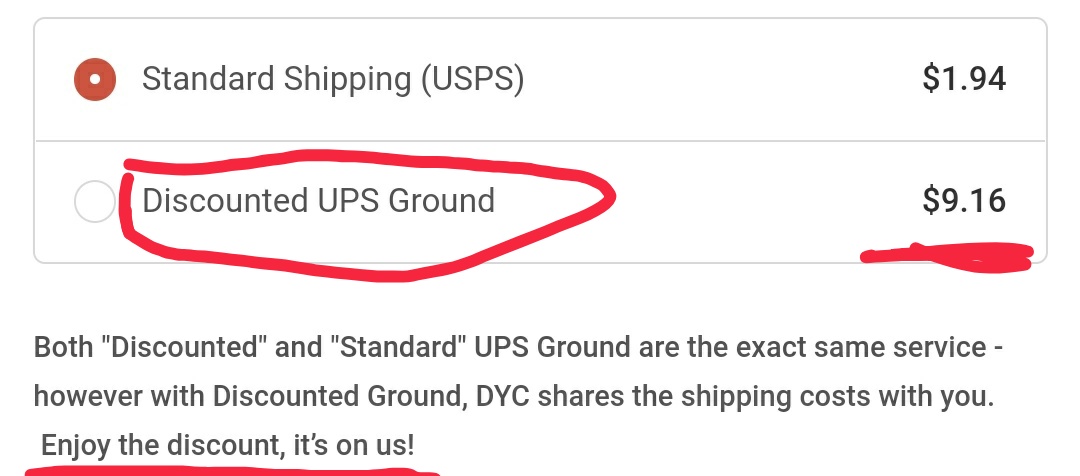Select the Discounted UPS Ground radio button
This screenshot has width=1080, height=476.
pyautogui.click(x=95, y=203)
